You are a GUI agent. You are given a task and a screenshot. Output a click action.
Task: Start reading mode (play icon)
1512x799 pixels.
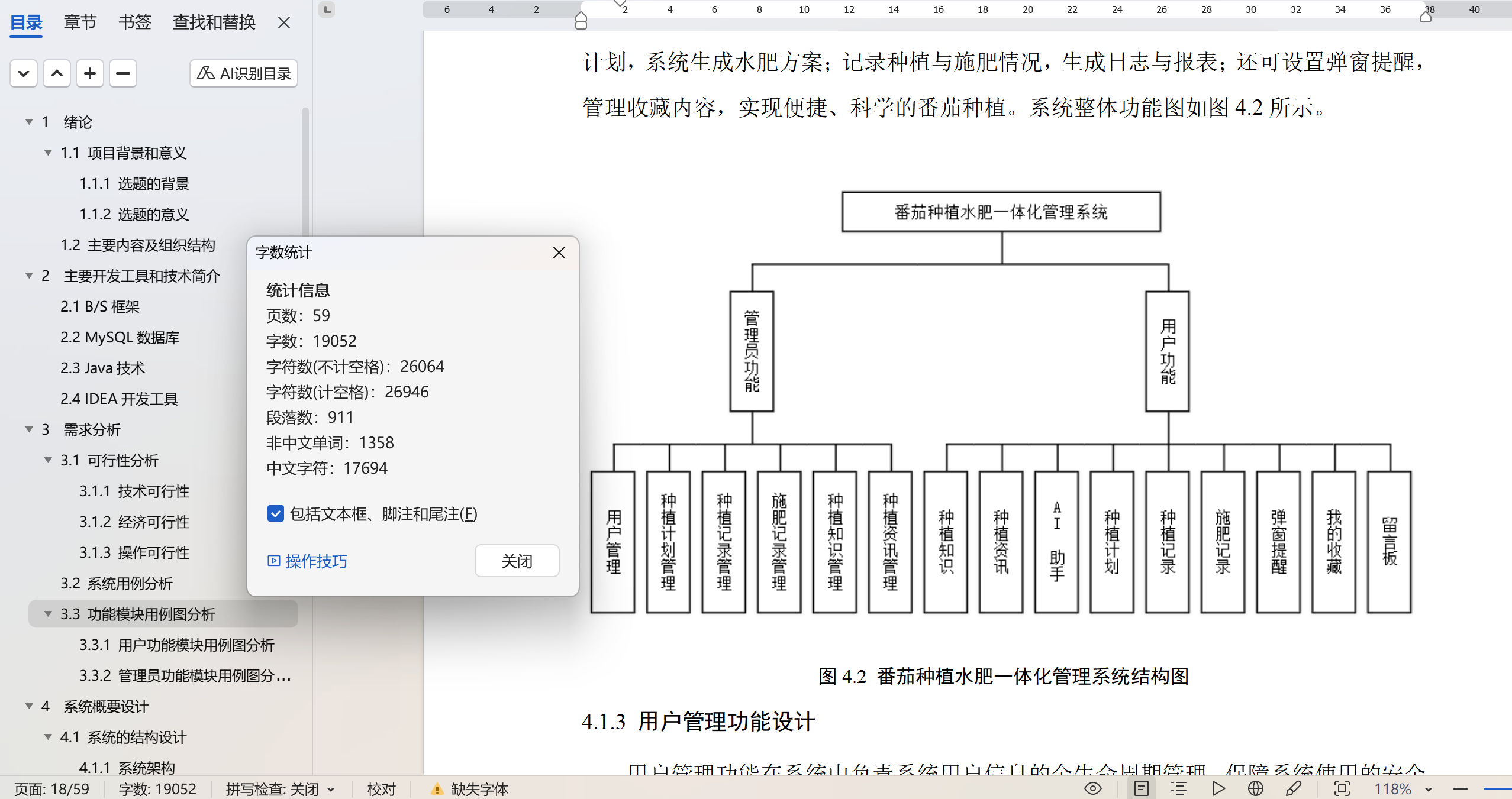coord(1218,788)
